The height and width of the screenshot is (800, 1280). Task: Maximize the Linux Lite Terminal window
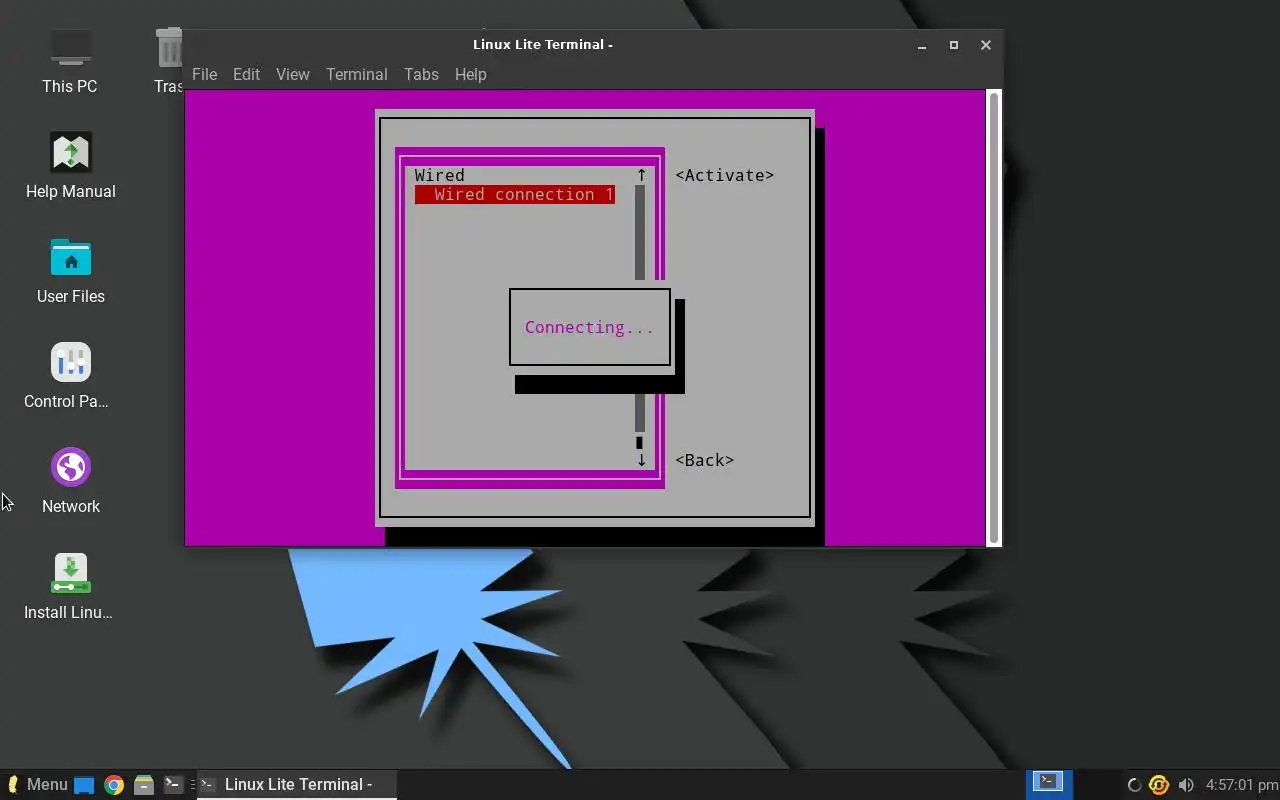click(x=954, y=45)
